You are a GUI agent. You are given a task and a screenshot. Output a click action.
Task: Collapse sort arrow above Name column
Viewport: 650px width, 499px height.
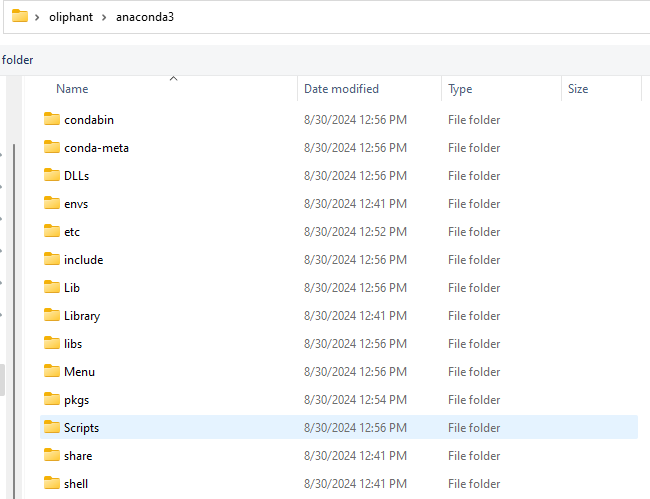[x=173, y=77]
